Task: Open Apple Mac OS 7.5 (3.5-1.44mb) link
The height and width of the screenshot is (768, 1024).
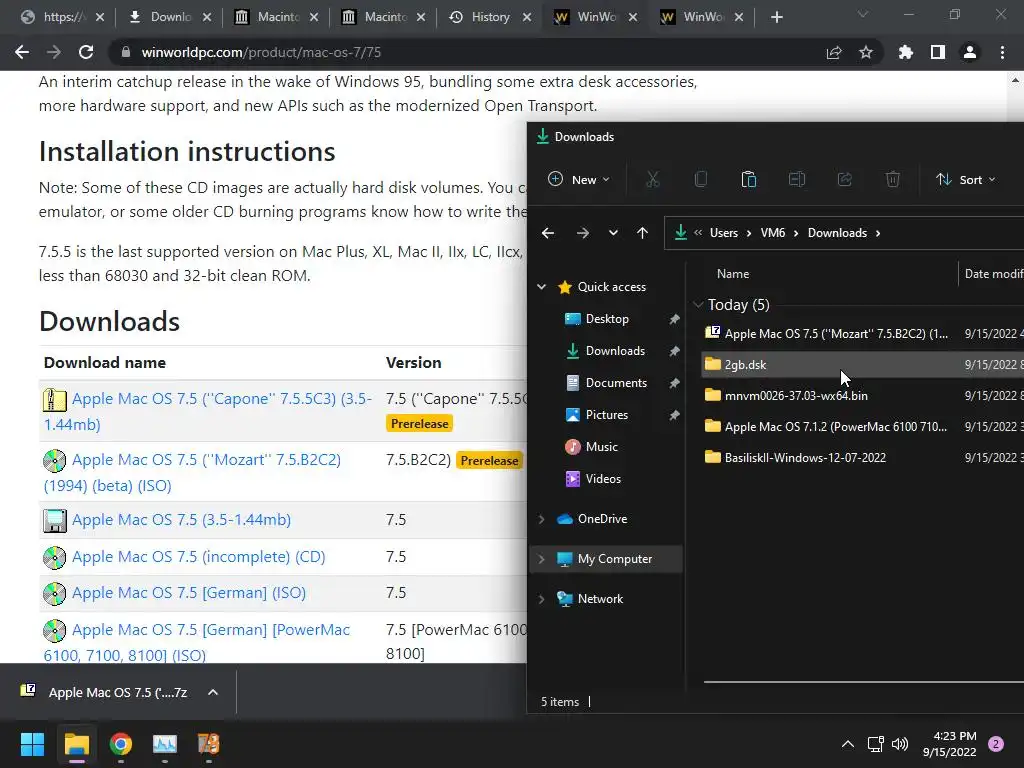Action: tap(181, 520)
